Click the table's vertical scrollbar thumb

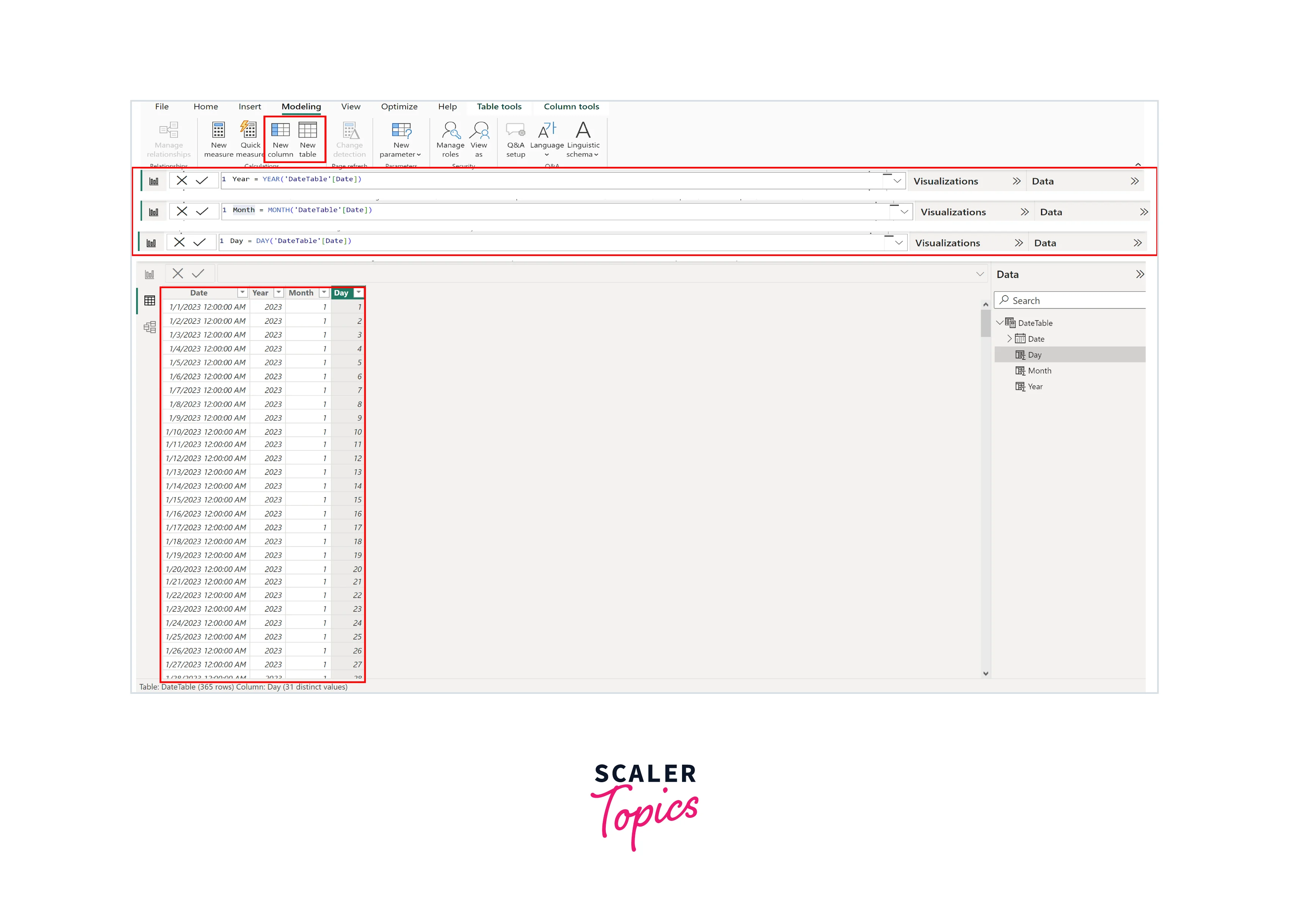coord(985,324)
